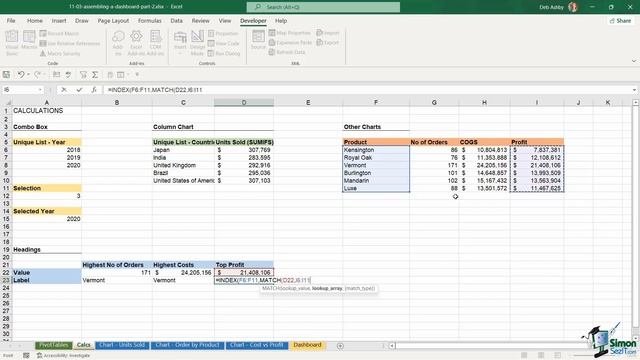Click the Undo arrow icon
Viewport: 640px width, 360px height.
click(x=20, y=75)
